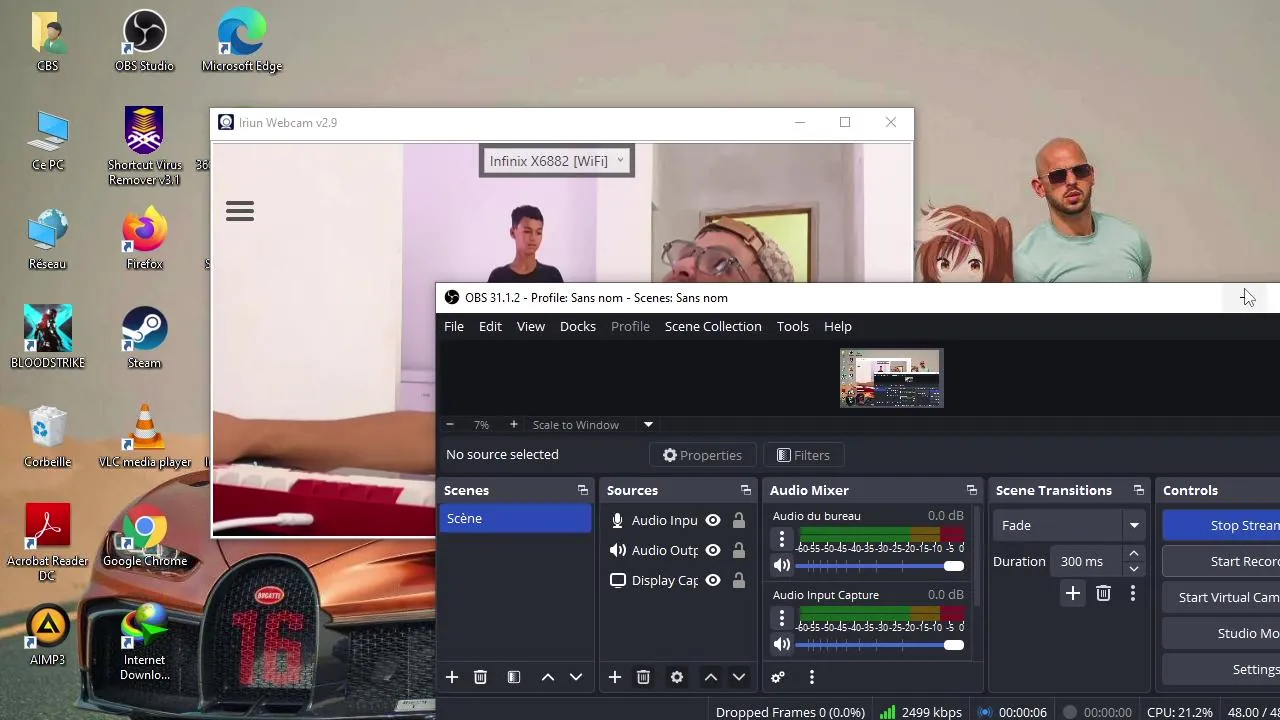Viewport: 1280px width, 720px height.
Task: Hide the Audio Output source
Action: click(x=713, y=550)
